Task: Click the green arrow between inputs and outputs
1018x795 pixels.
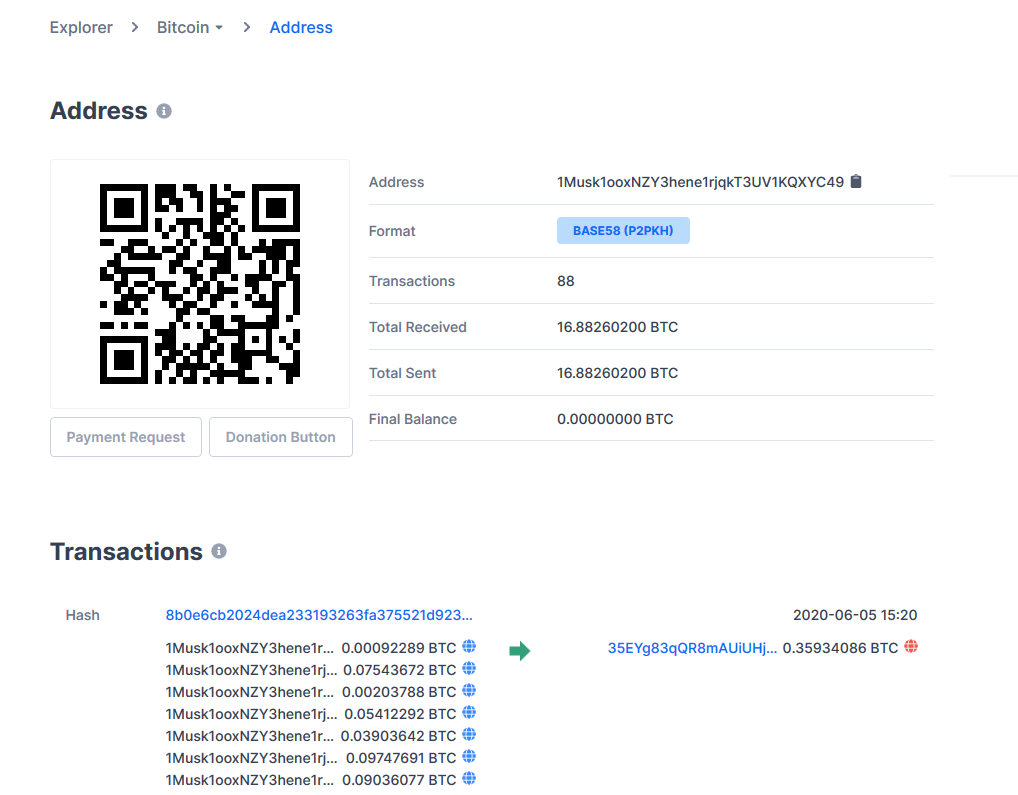Action: click(x=520, y=651)
